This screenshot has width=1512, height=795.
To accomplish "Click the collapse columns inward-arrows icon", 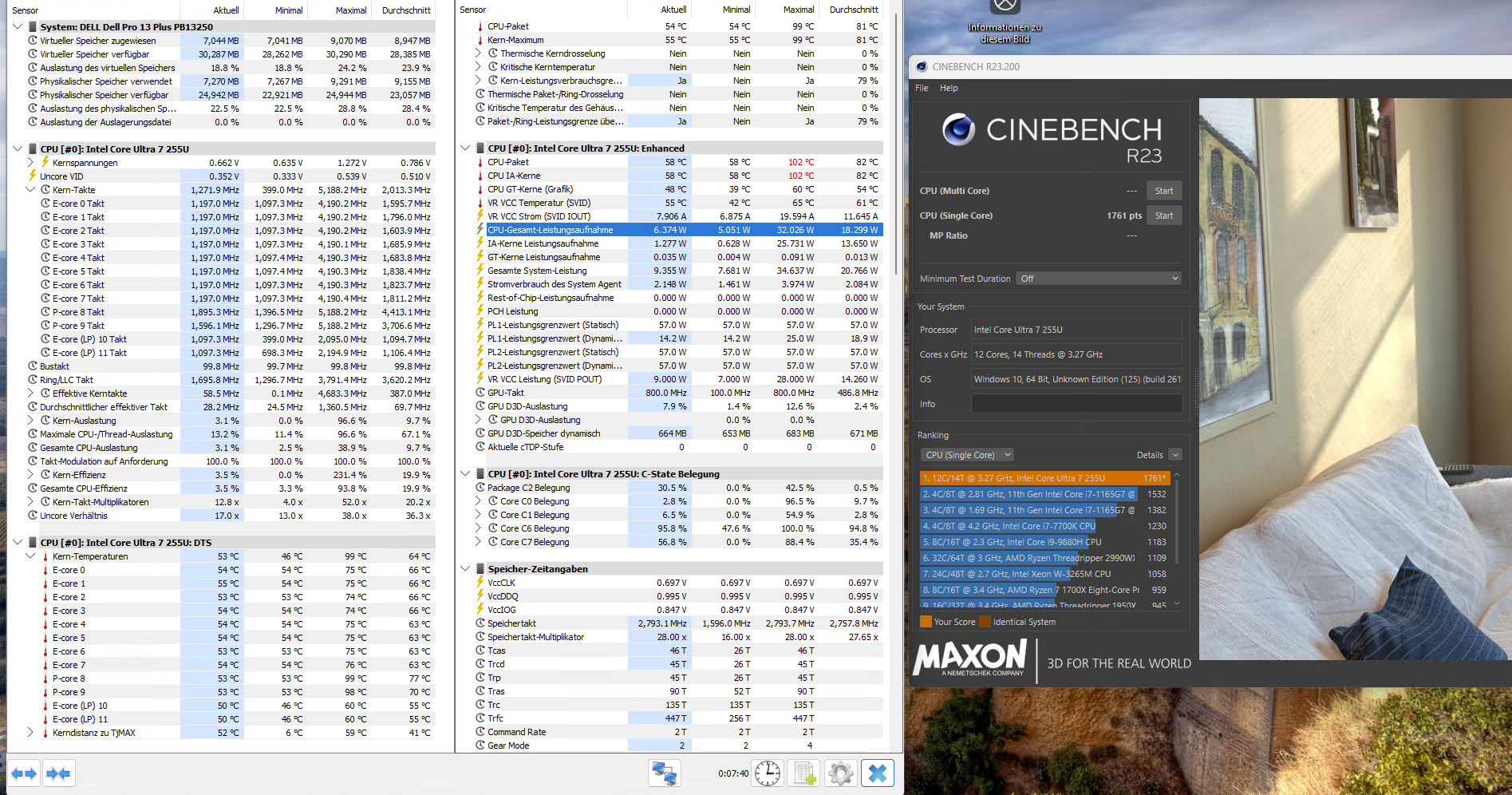I will click(58, 773).
